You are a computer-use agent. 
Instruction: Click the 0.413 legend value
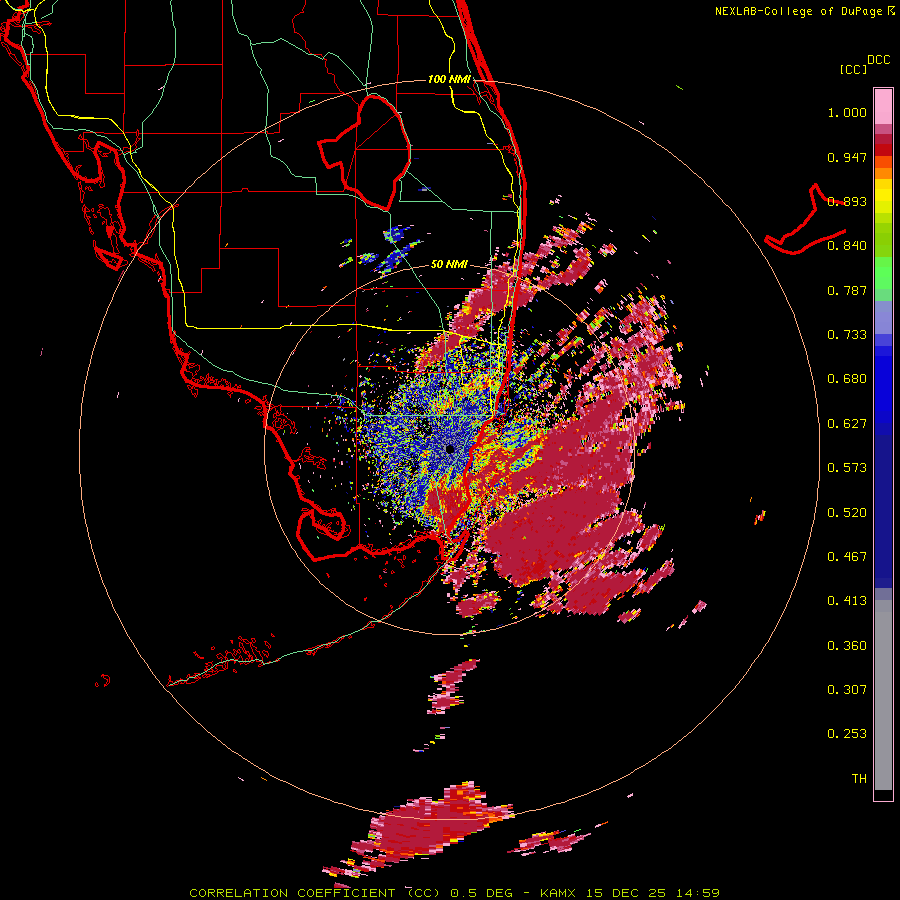point(847,601)
